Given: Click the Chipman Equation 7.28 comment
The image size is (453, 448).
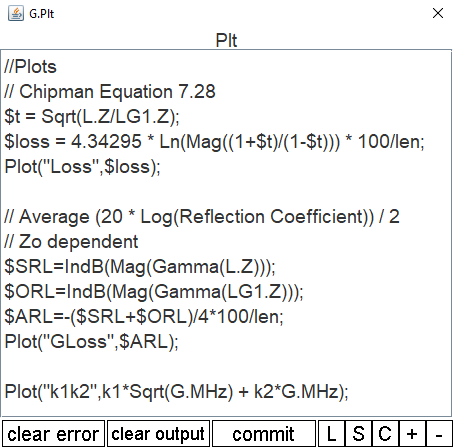Looking at the screenshot, I should [110, 92].
